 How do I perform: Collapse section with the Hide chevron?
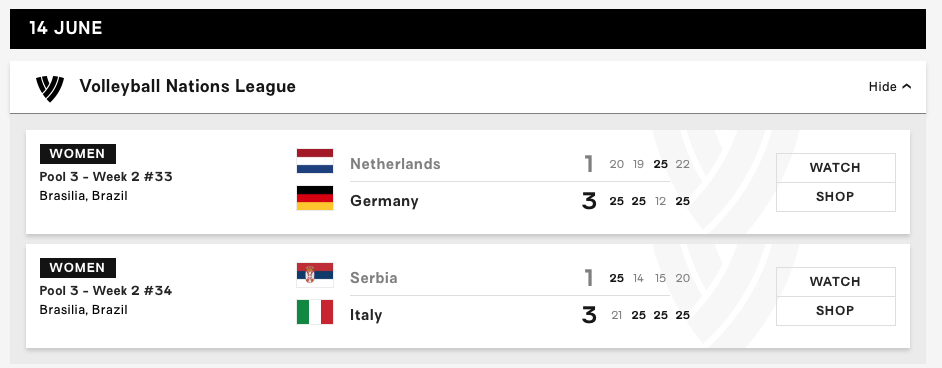pos(890,87)
